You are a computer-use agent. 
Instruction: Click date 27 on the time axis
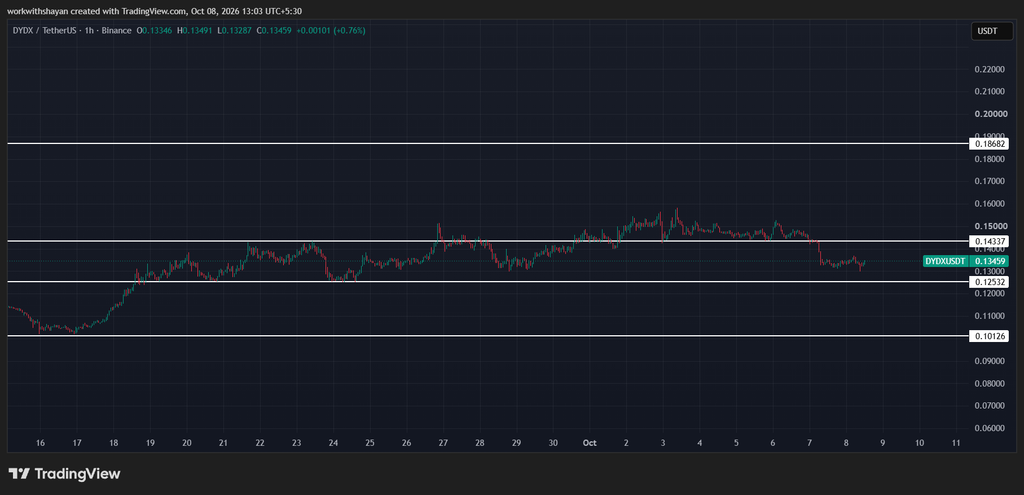pyautogui.click(x=443, y=443)
